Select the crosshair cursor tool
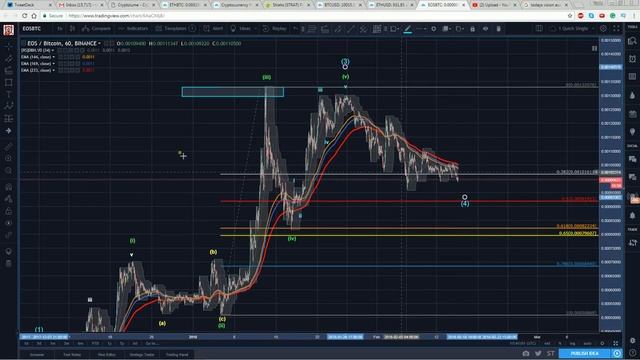 (9, 46)
